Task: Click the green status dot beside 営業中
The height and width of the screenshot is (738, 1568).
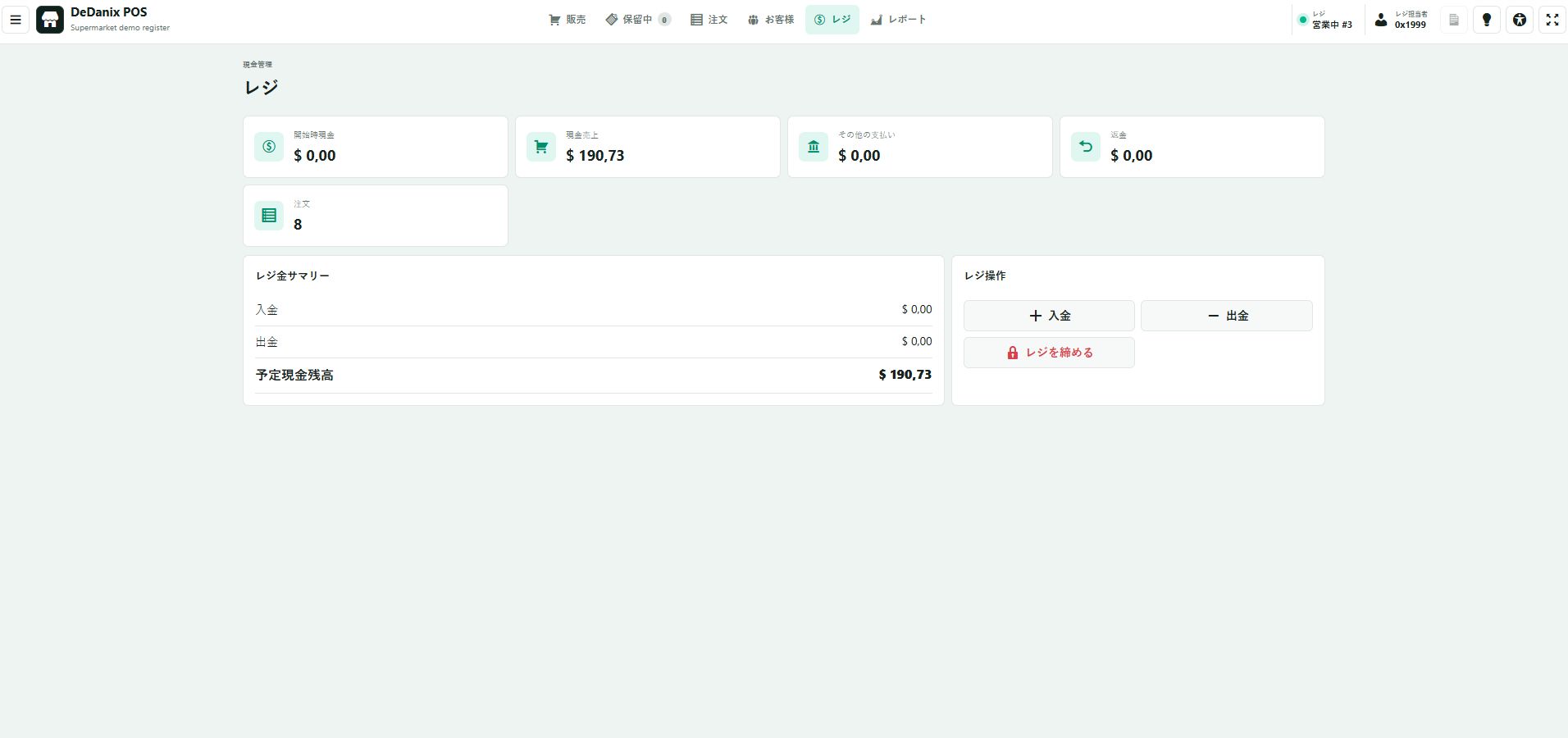Action: (1302, 20)
